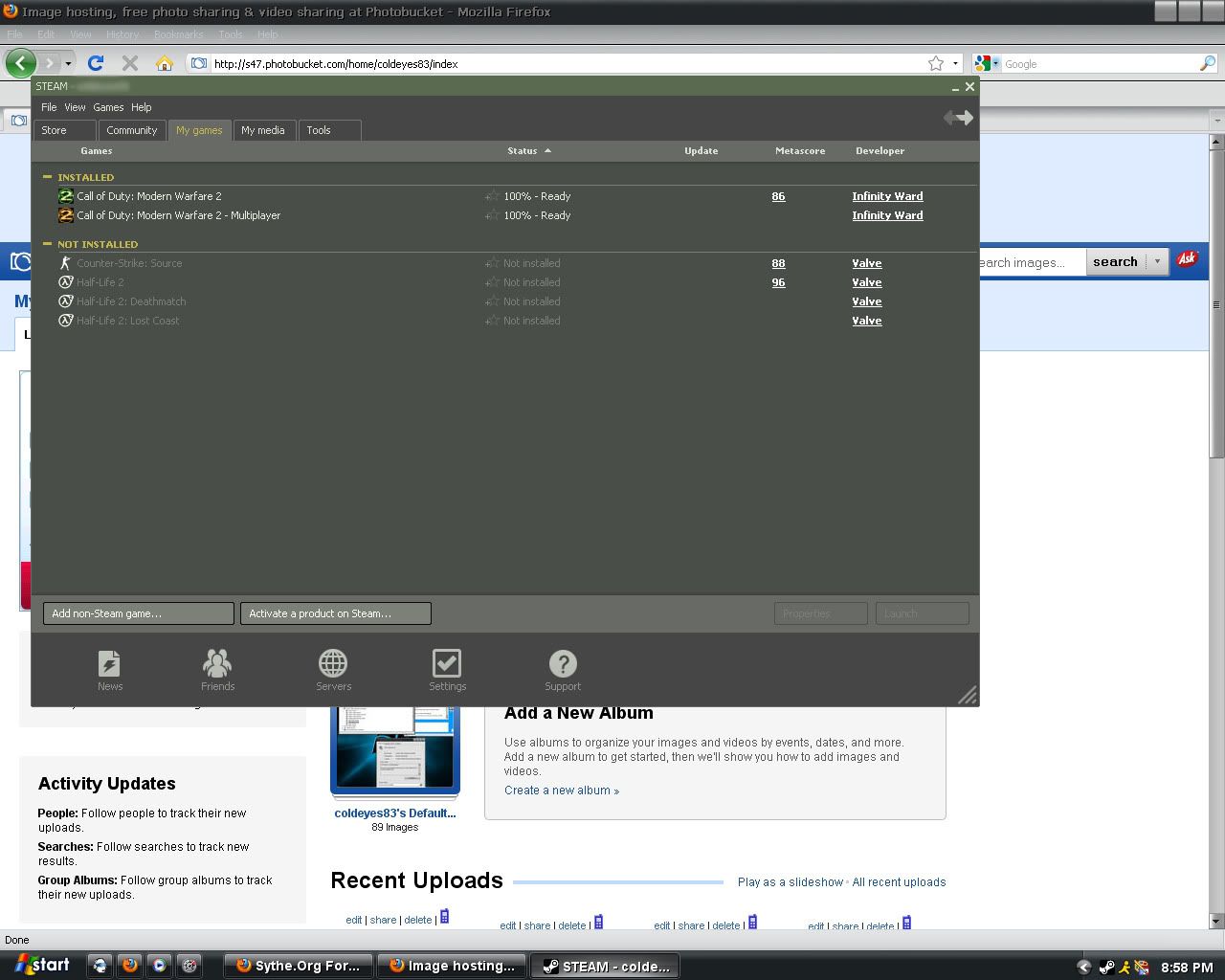This screenshot has width=1225, height=980.
Task: Open the News section in Steam
Action: 110,670
